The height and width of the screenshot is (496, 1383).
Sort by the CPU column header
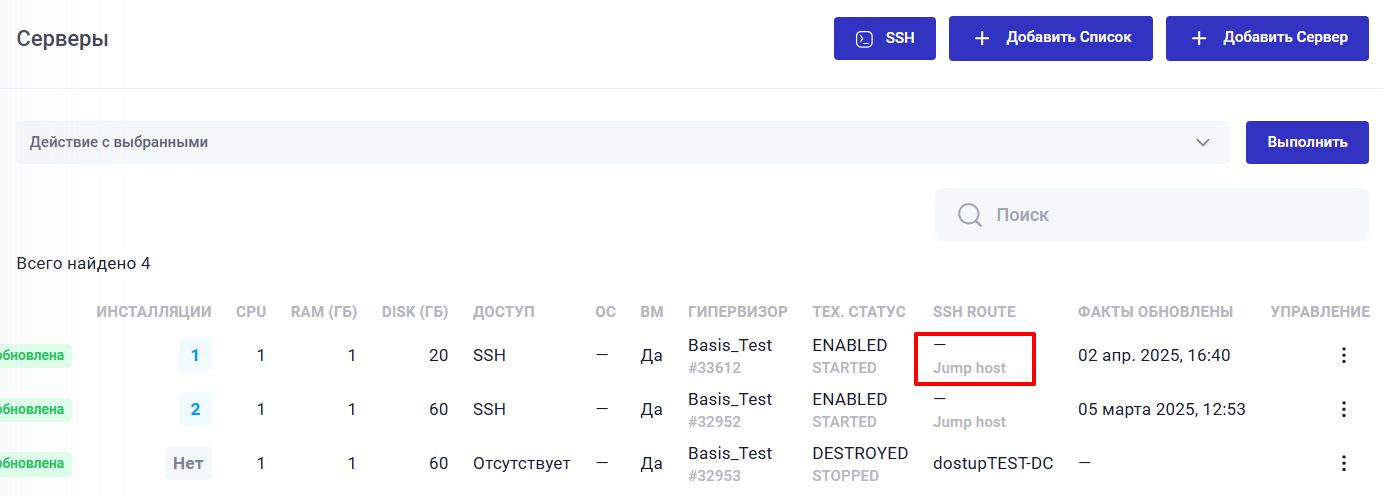click(251, 312)
